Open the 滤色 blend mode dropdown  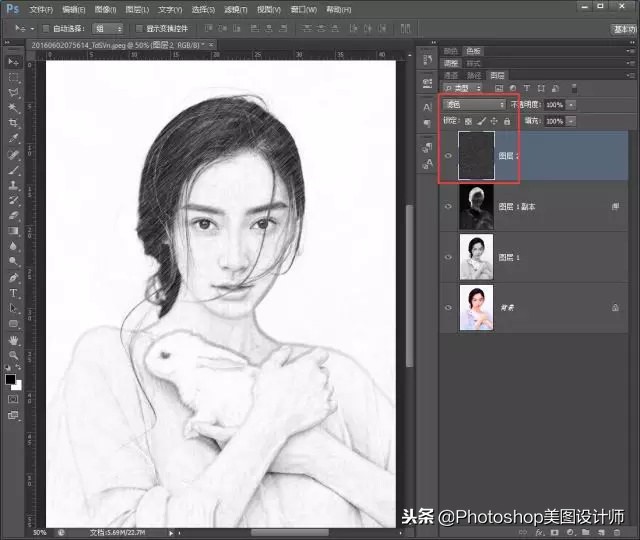click(474, 105)
